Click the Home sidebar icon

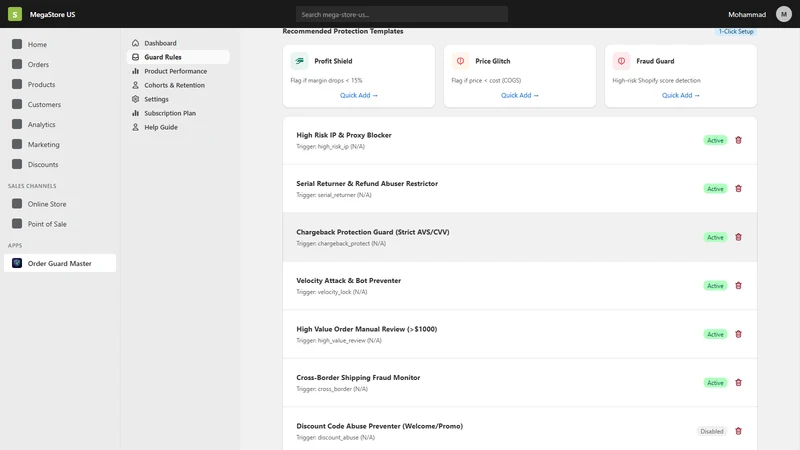(17, 44)
